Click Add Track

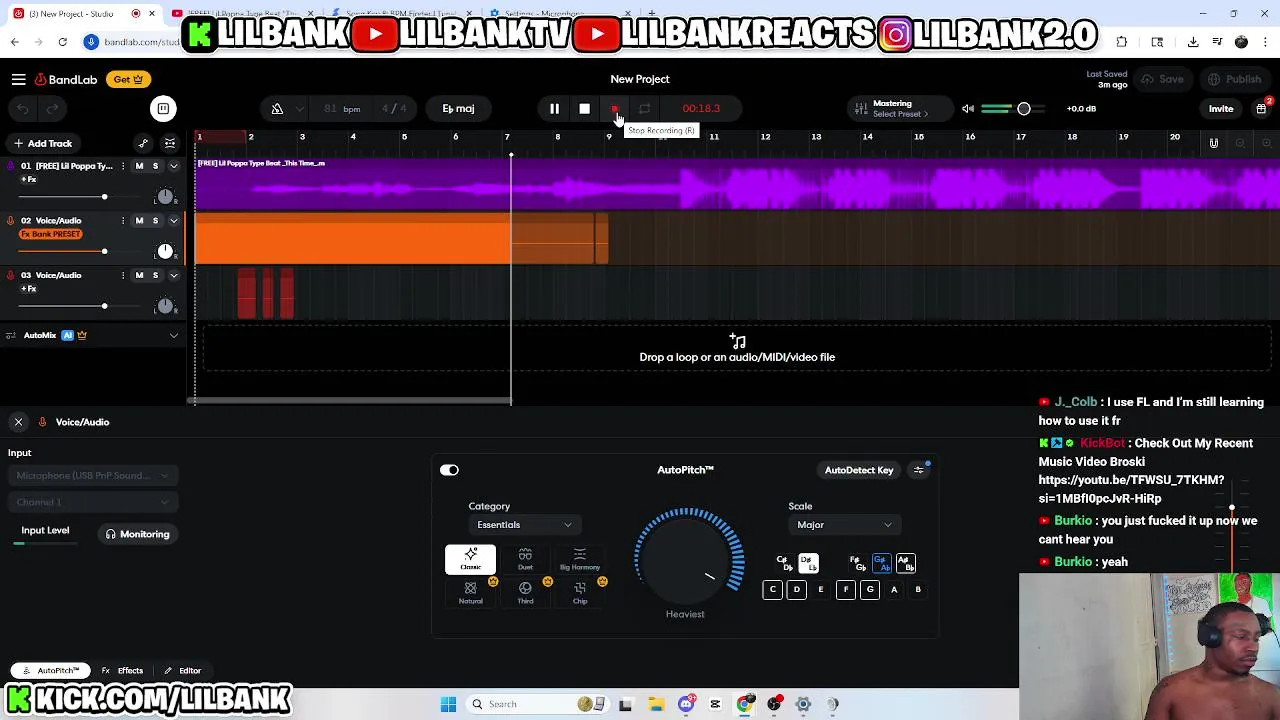(x=42, y=143)
